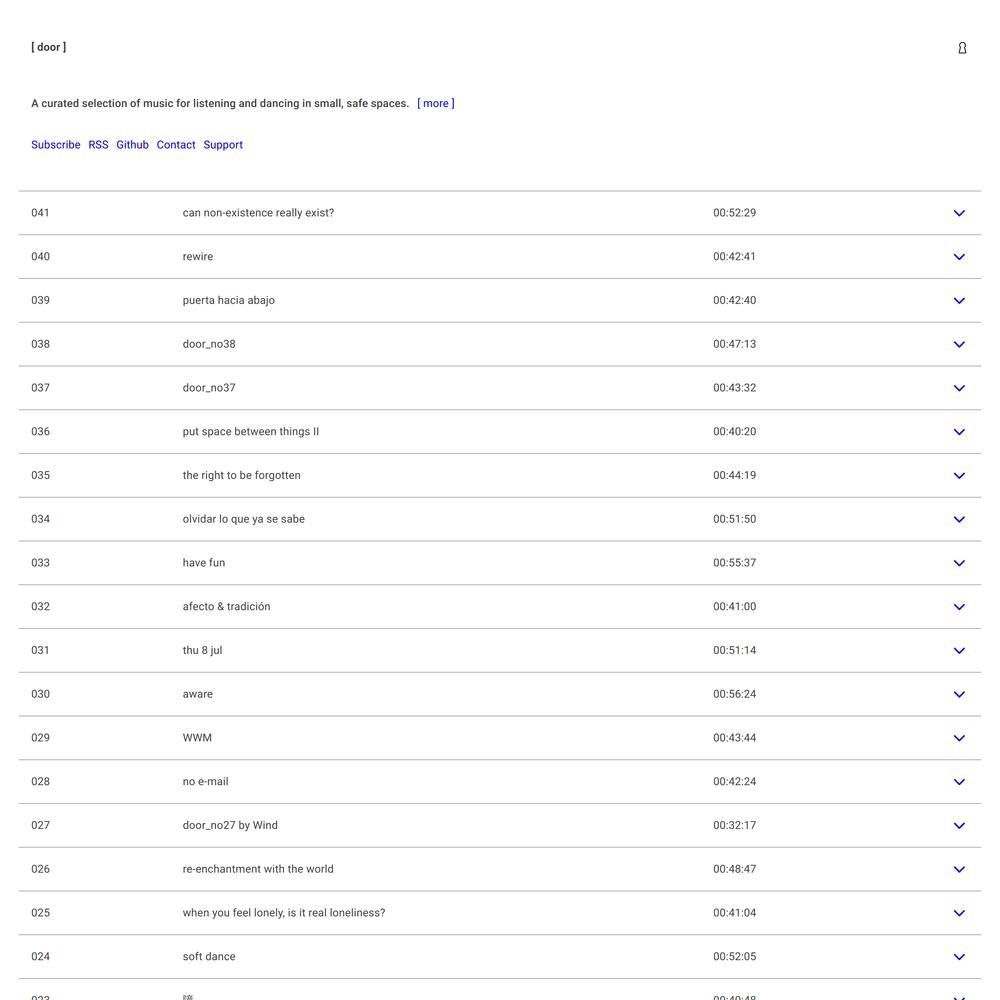Click 'door_no27 by Wind' title

point(230,825)
